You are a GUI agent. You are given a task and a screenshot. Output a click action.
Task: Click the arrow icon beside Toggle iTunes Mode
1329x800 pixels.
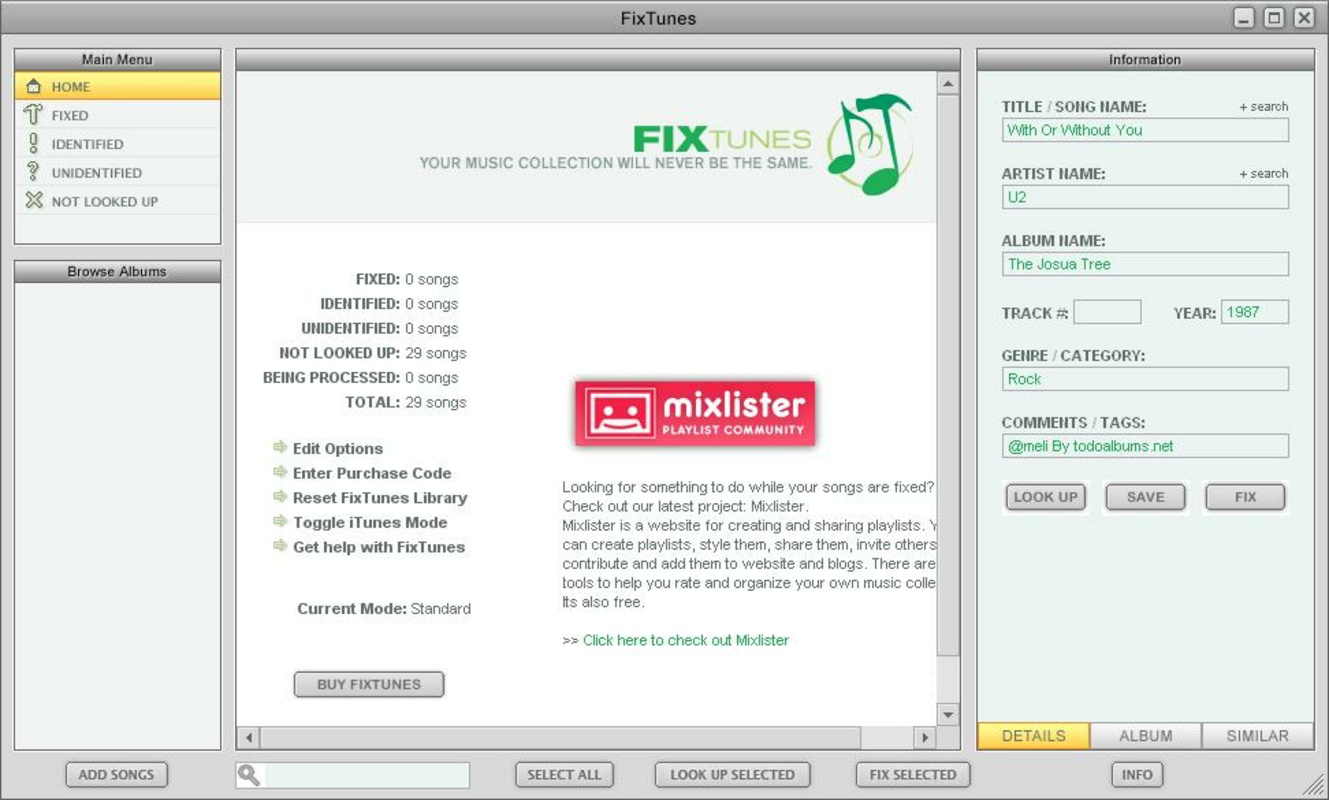click(280, 522)
